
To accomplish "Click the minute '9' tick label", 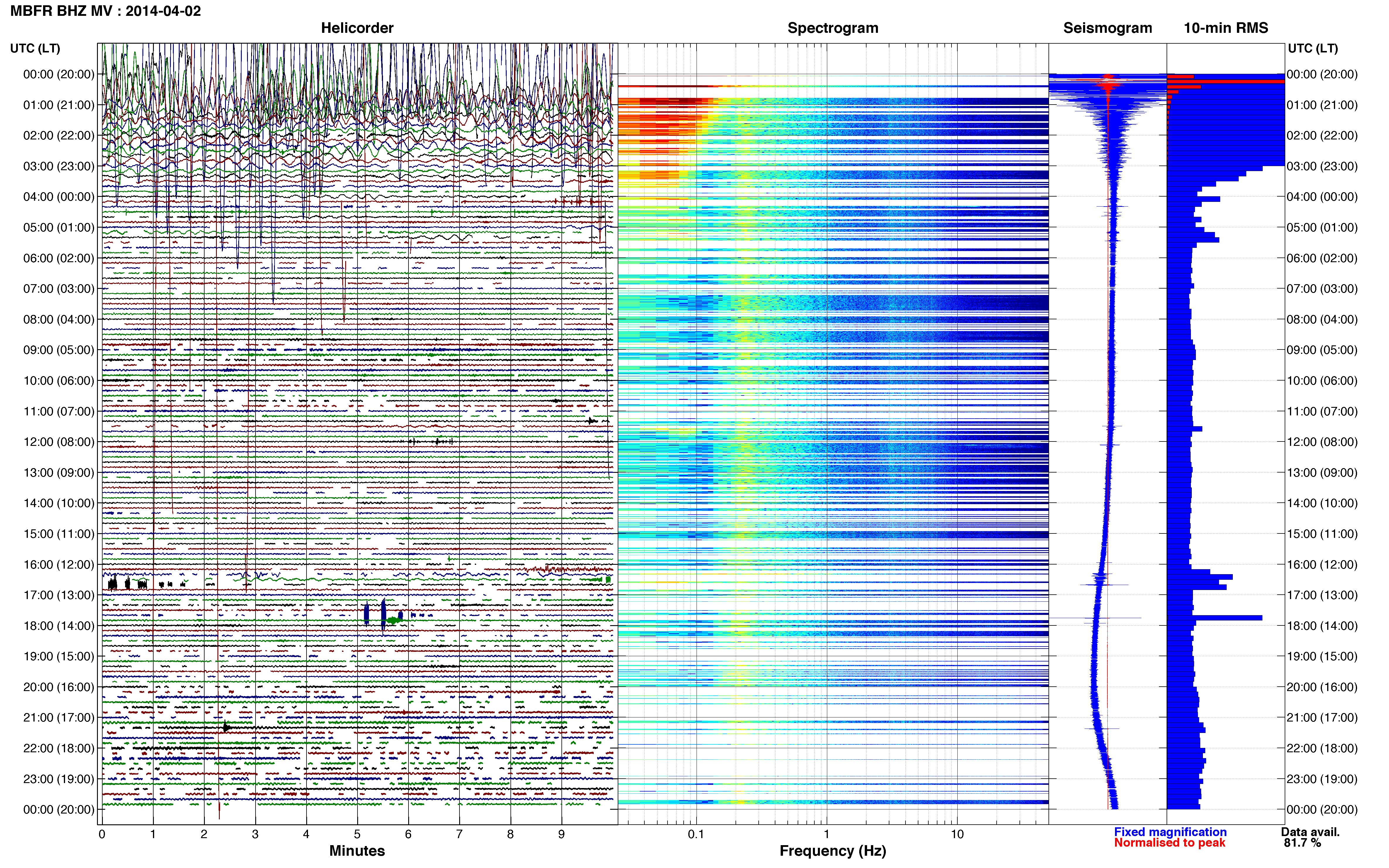I will click(561, 834).
